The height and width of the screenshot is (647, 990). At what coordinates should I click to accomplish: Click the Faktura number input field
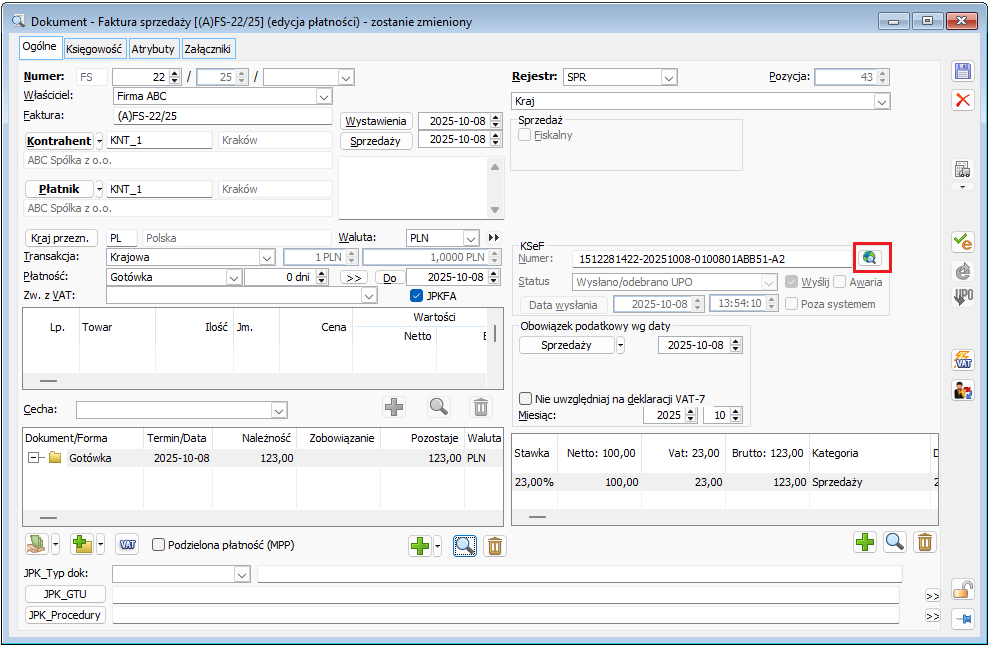click(x=222, y=116)
